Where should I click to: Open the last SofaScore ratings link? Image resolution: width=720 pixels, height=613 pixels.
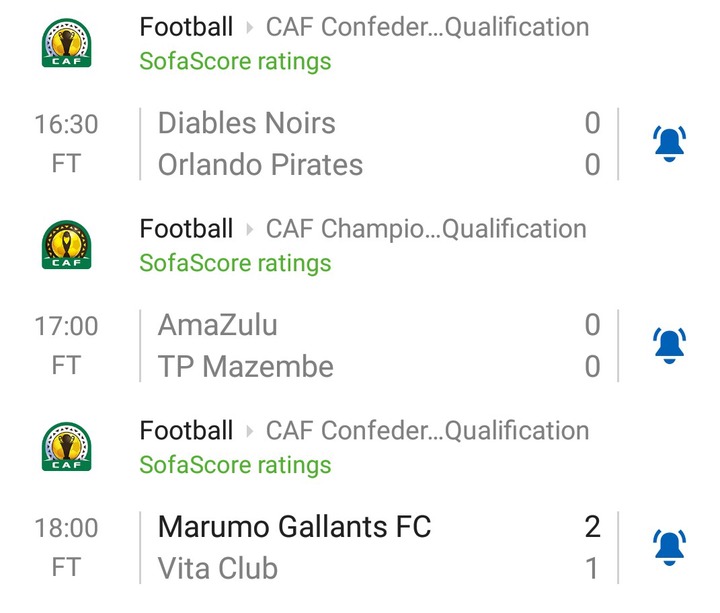tap(235, 465)
